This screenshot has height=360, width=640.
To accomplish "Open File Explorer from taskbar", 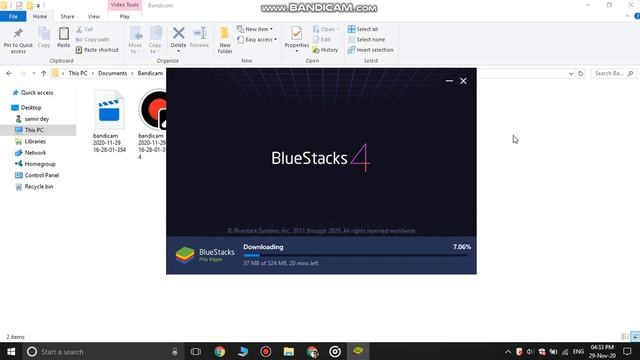I will click(289, 351).
